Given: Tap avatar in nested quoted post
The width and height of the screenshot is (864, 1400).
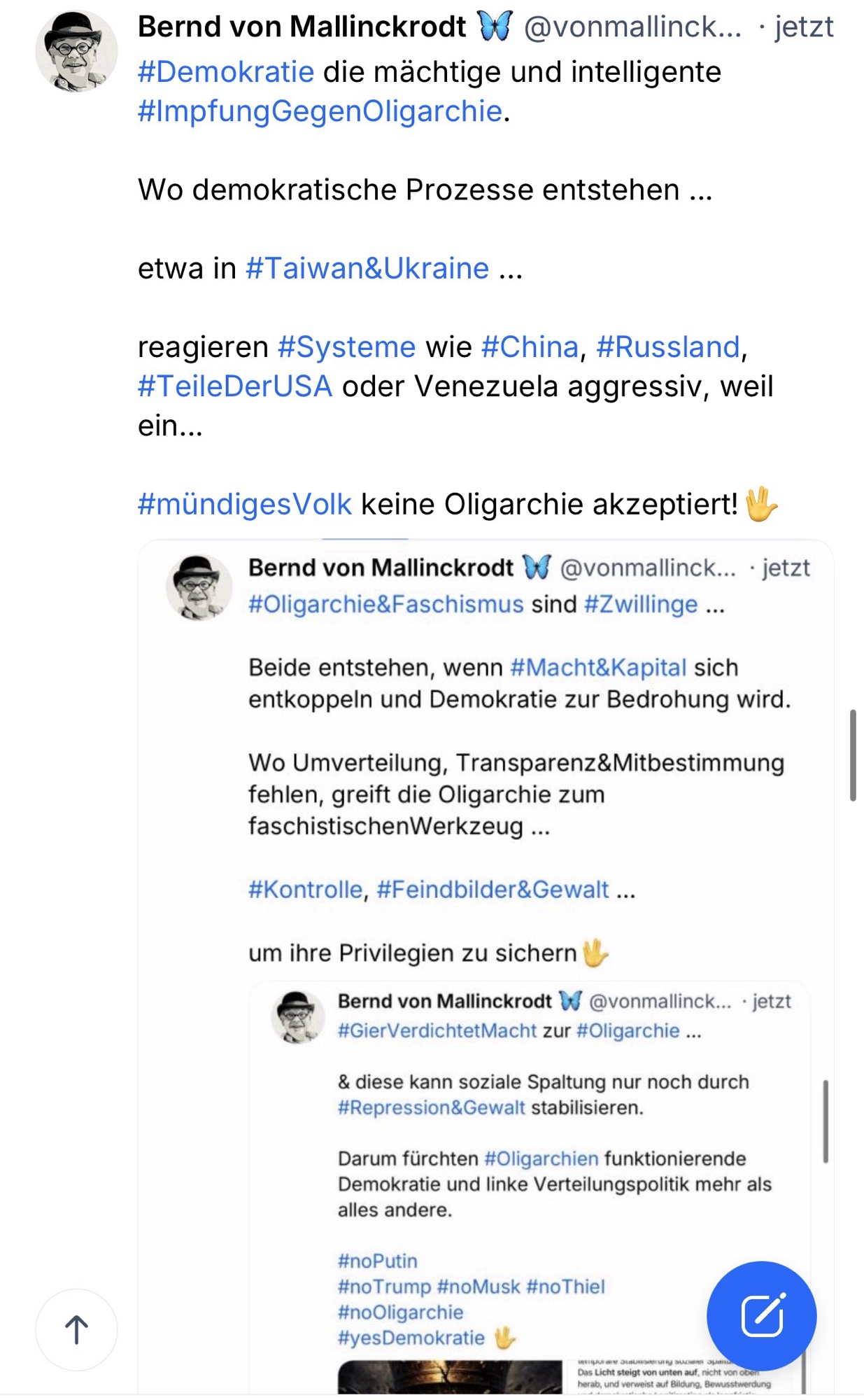Looking at the screenshot, I should [x=298, y=1017].
